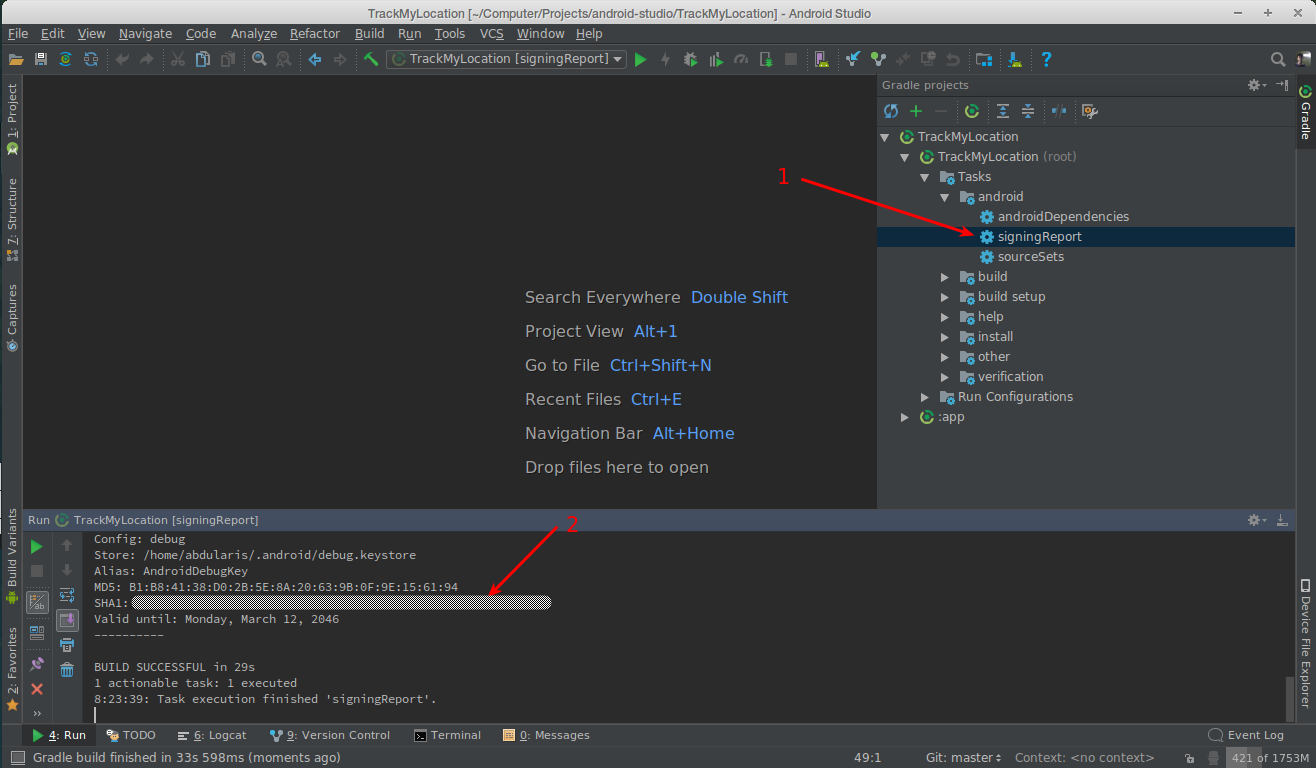Open the TODO tool window tab
This screenshot has height=768, width=1316.
[131, 735]
